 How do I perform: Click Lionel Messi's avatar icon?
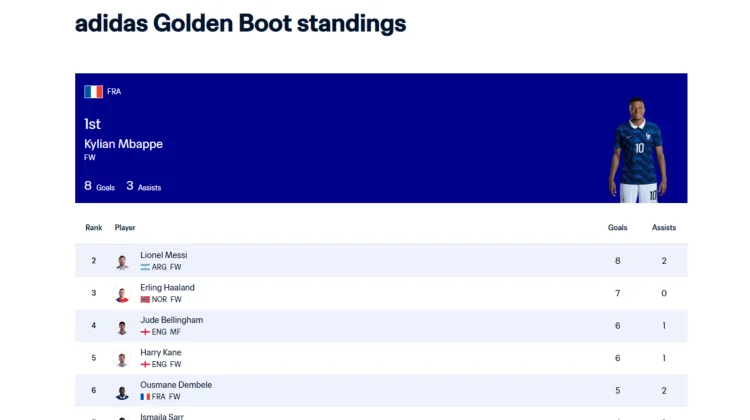click(122, 261)
